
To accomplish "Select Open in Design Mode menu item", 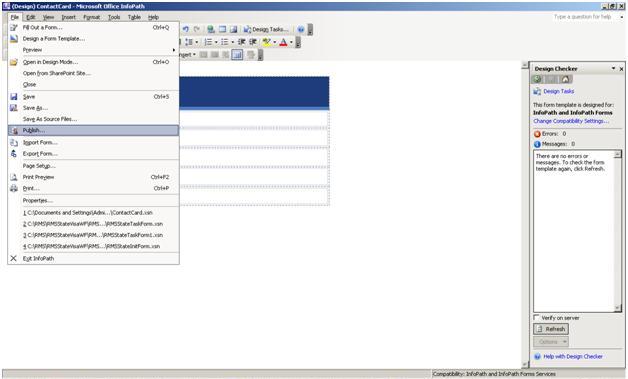I will [x=93, y=62].
